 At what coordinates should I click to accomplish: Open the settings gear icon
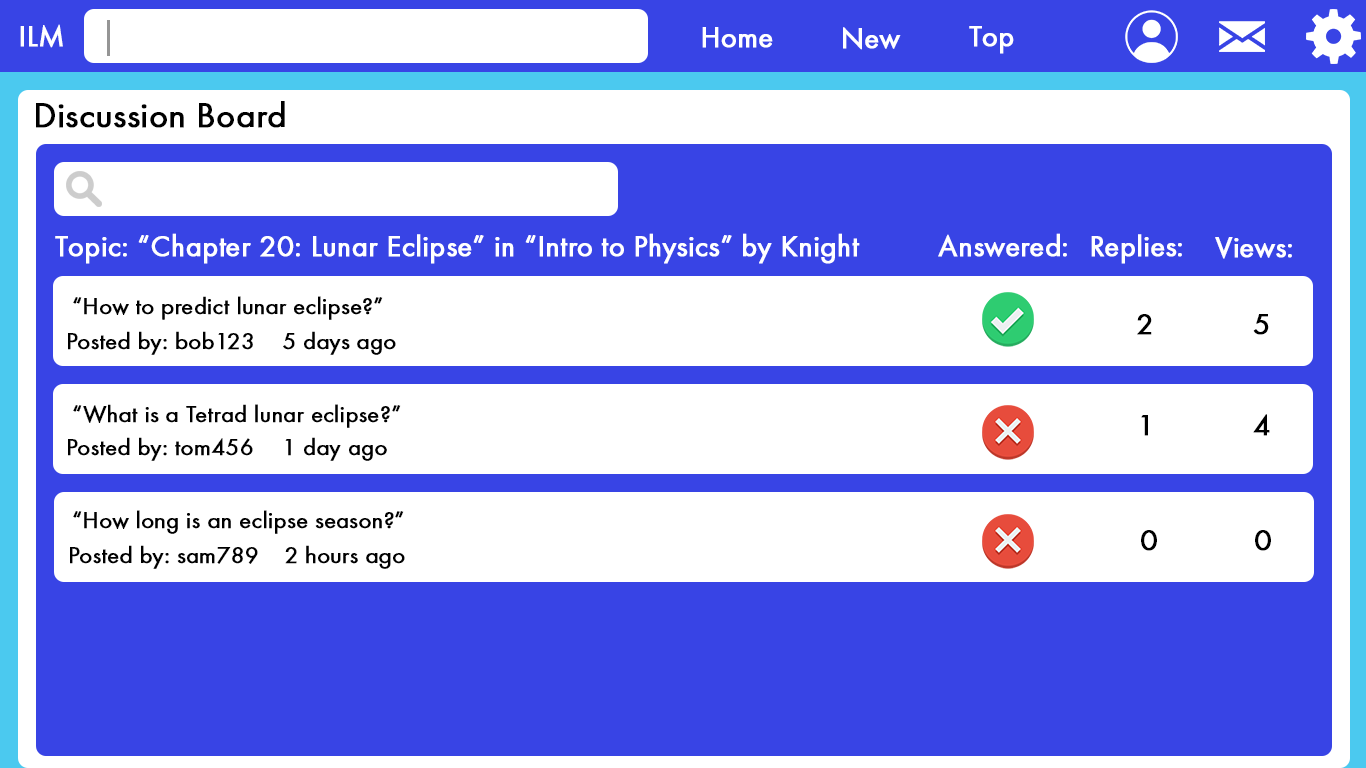(1333, 37)
